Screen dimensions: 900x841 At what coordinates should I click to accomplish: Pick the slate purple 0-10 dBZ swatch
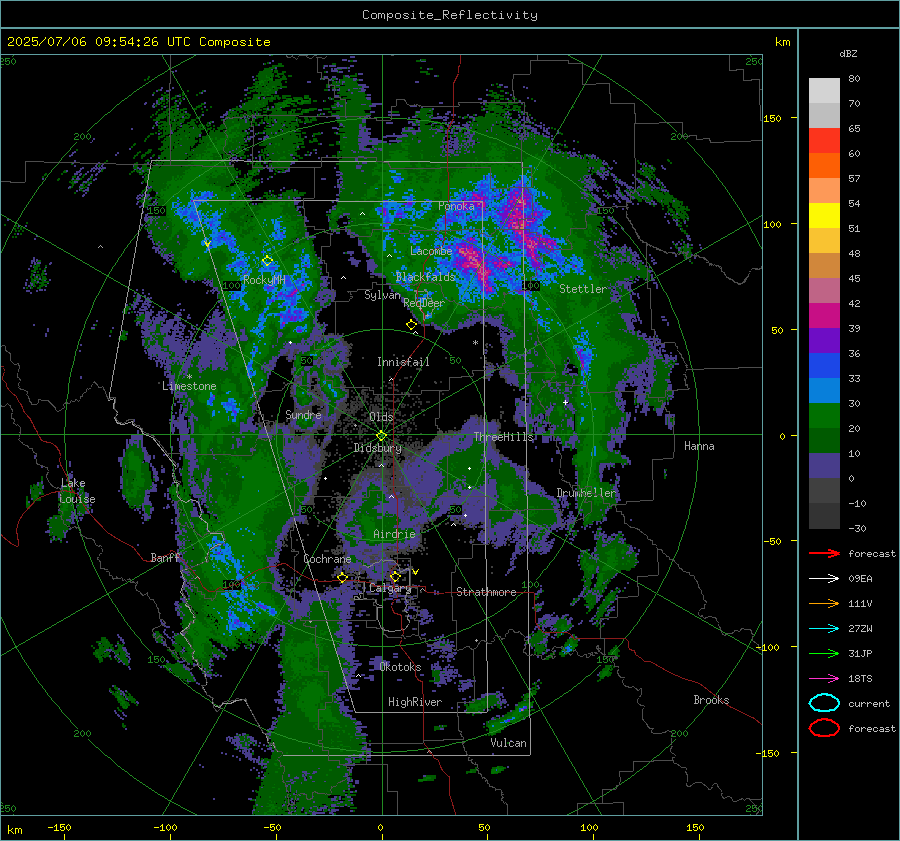pos(824,465)
